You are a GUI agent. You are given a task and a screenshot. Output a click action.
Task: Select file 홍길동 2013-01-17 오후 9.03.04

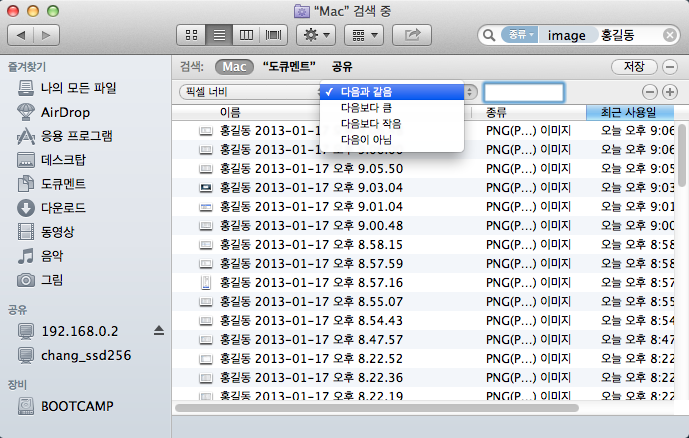pyautogui.click(x=311, y=188)
